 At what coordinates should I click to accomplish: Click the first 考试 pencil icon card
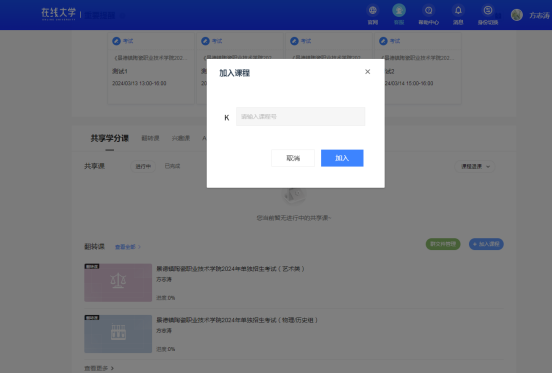116,41
